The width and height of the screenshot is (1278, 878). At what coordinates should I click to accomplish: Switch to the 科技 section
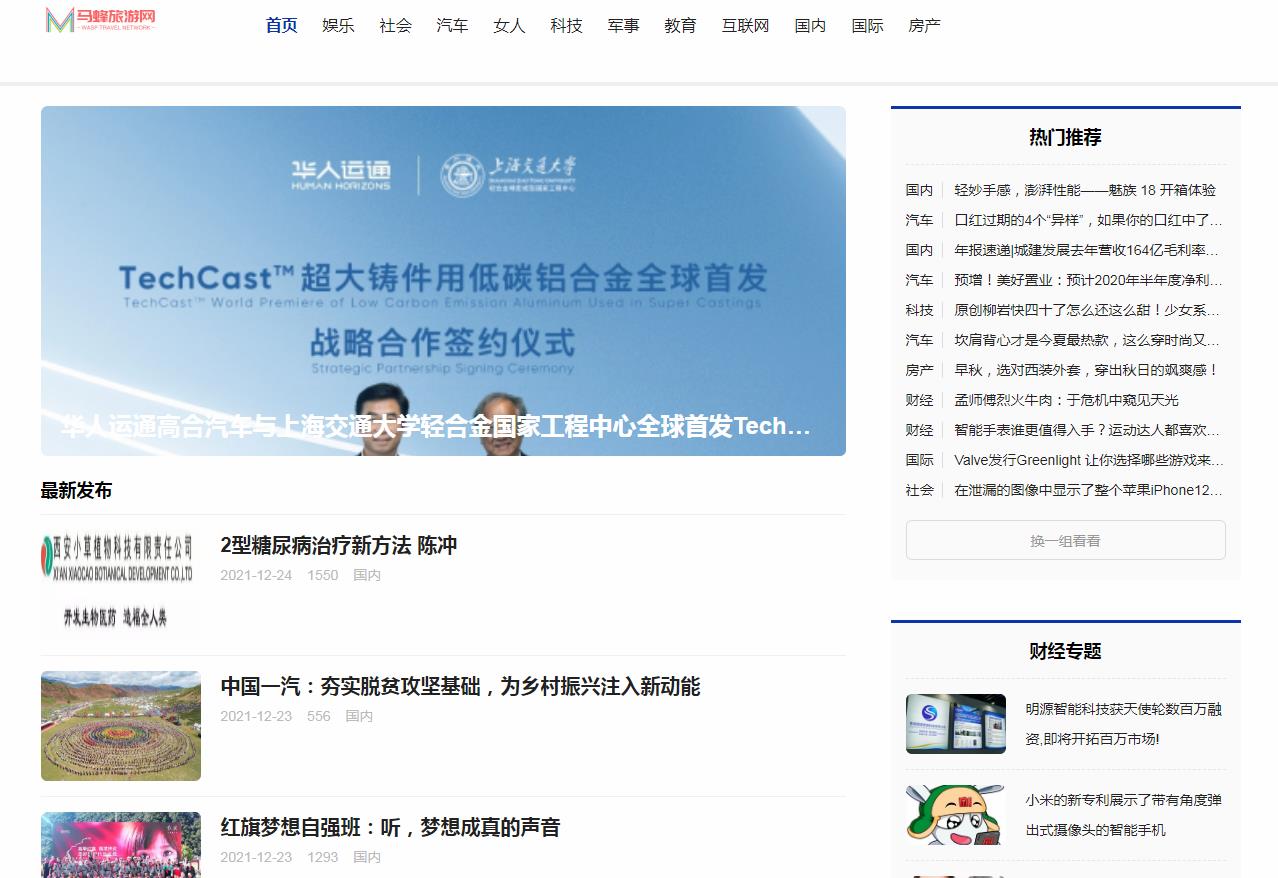pyautogui.click(x=566, y=26)
